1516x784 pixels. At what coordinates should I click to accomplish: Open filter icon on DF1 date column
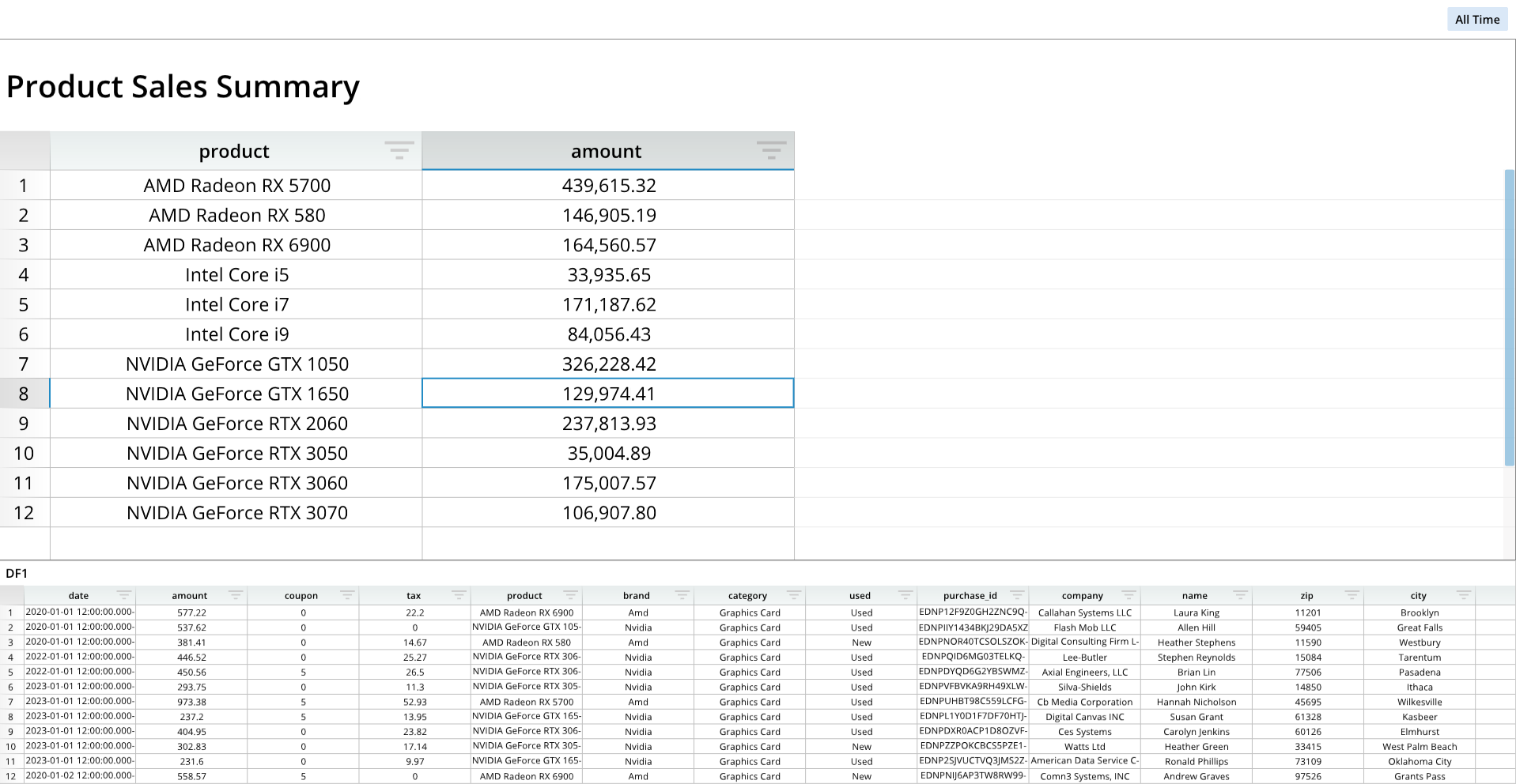click(124, 595)
